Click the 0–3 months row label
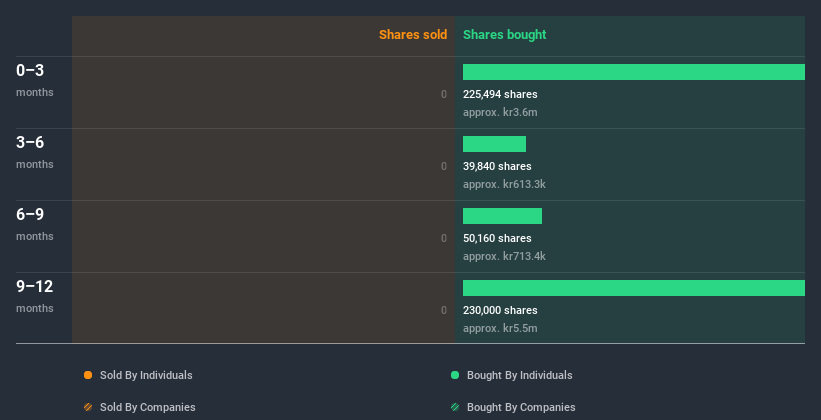The height and width of the screenshot is (420, 821). click(35, 80)
